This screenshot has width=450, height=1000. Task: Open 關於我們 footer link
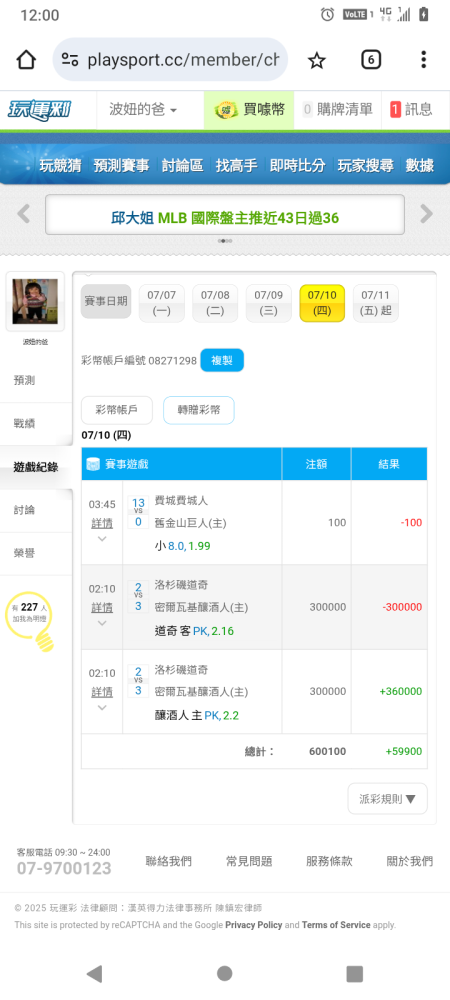(x=410, y=862)
